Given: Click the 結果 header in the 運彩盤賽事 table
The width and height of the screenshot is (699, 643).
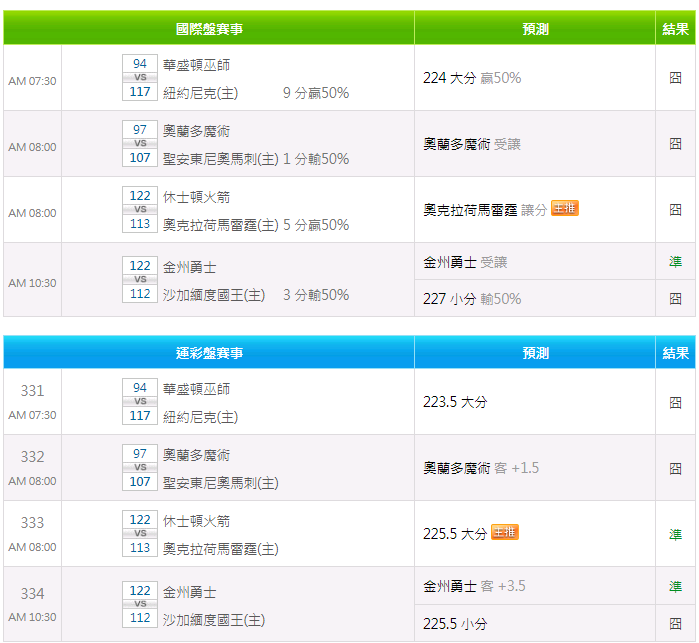Looking at the screenshot, I should tap(675, 353).
